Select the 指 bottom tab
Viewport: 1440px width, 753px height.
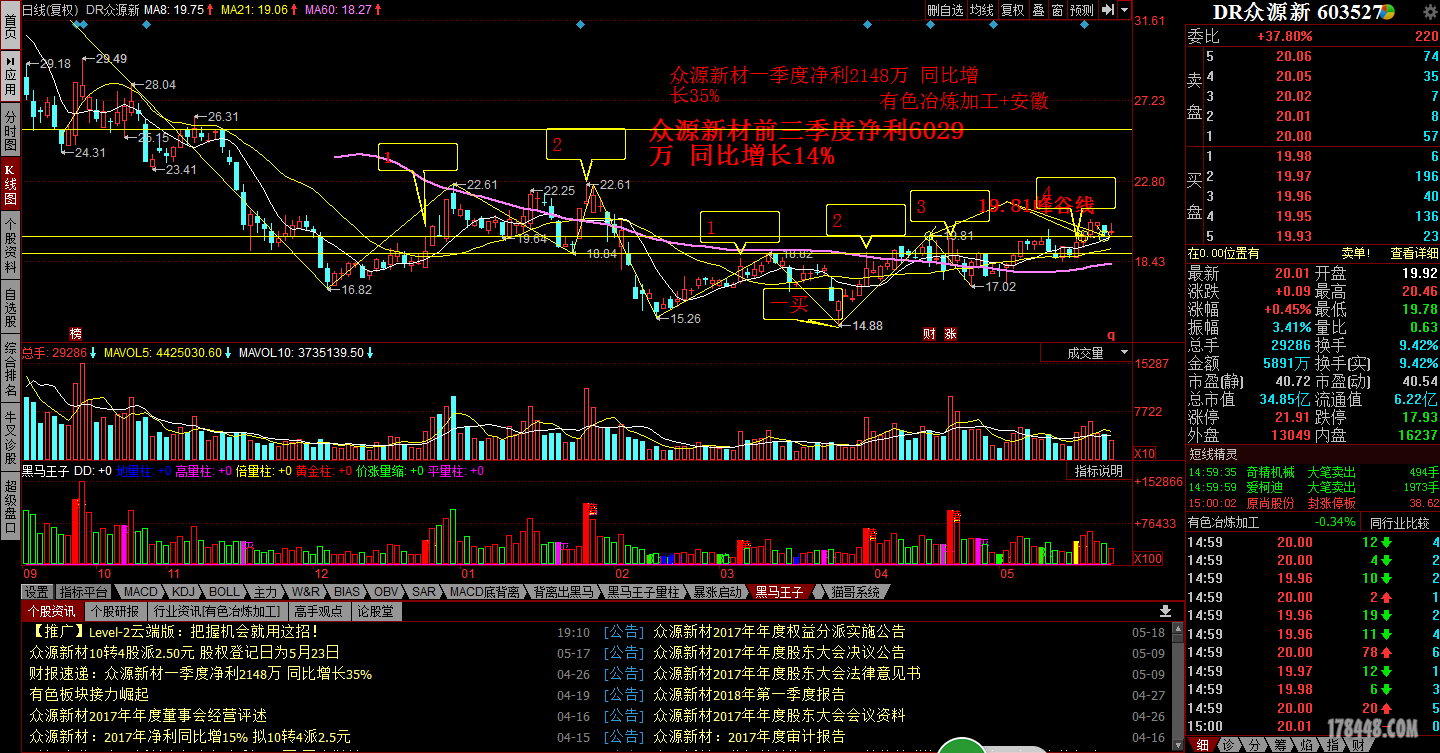(x=1332, y=745)
